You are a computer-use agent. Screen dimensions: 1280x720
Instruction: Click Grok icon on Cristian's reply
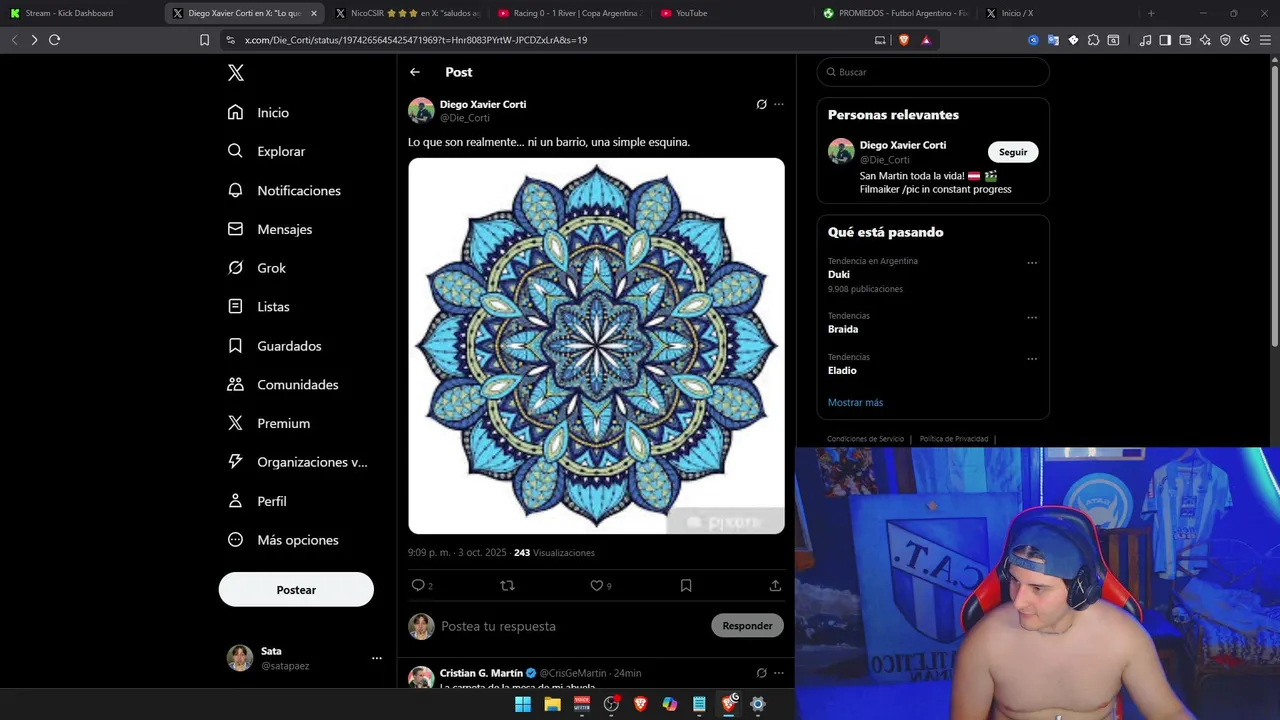point(761,673)
